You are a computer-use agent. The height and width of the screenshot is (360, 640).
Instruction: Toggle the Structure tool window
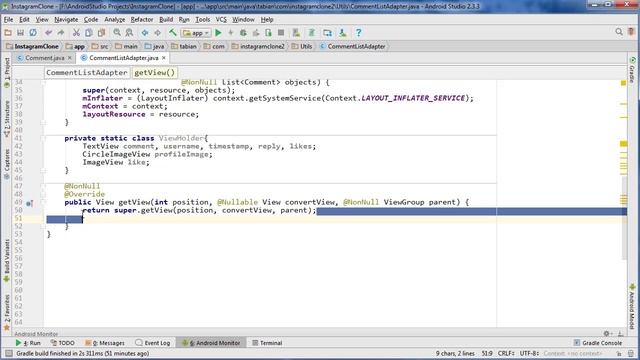coord(7,118)
